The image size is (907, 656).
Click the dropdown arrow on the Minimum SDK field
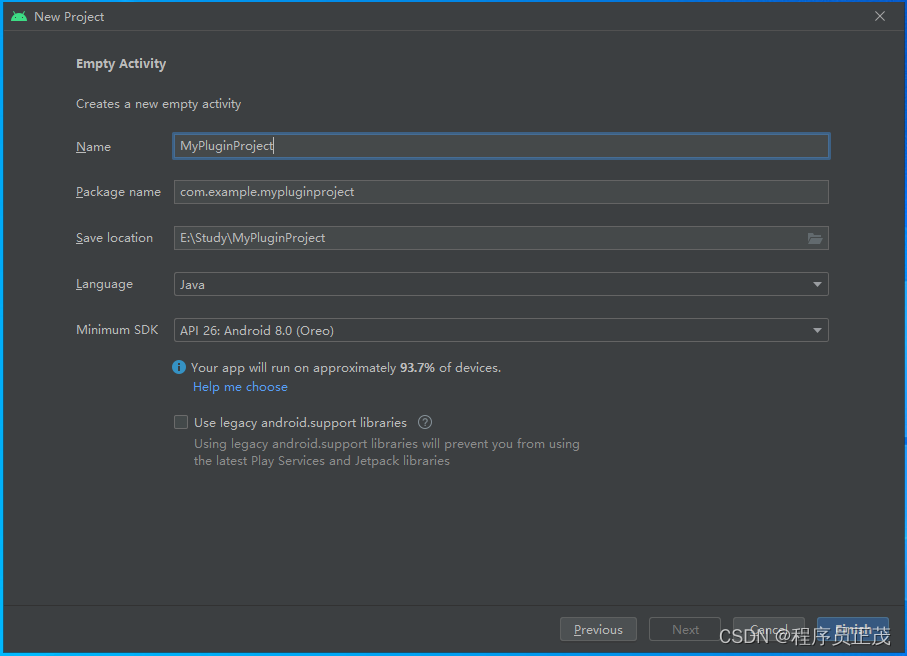click(x=817, y=330)
